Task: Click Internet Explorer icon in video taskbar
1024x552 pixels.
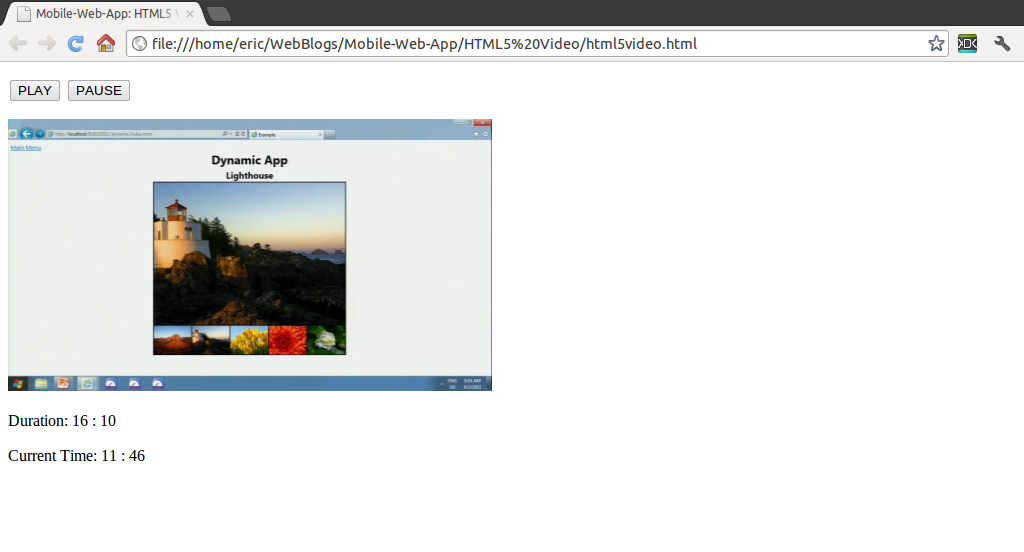Action: click(86, 383)
